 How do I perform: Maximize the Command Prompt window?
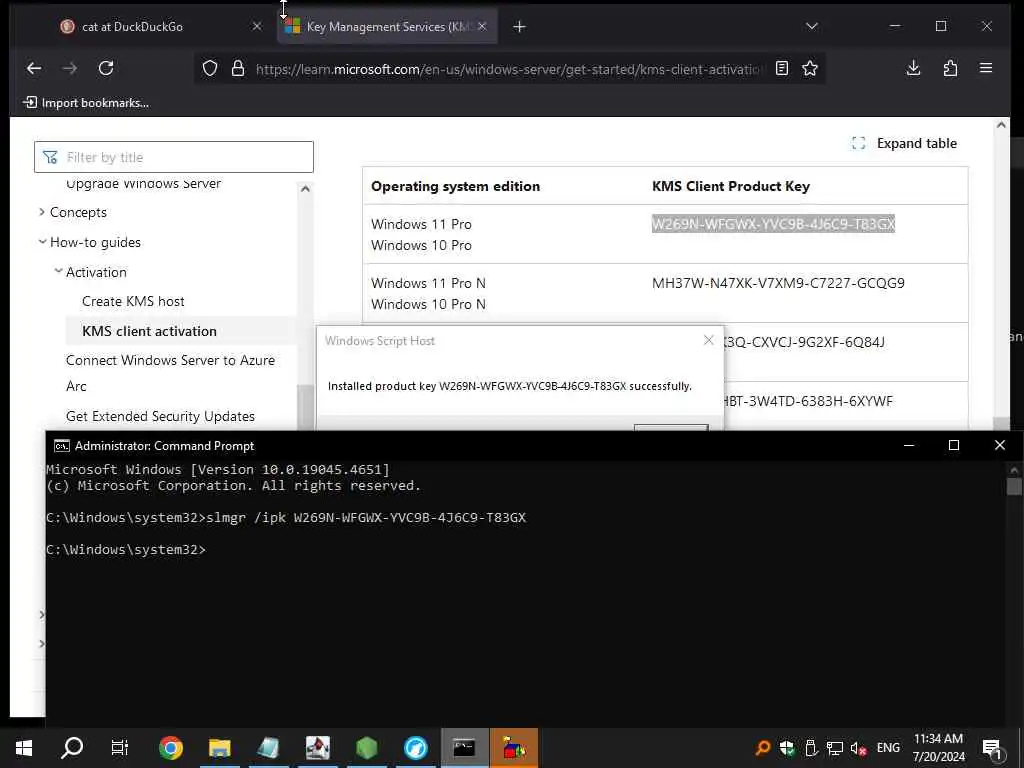[x=953, y=445]
